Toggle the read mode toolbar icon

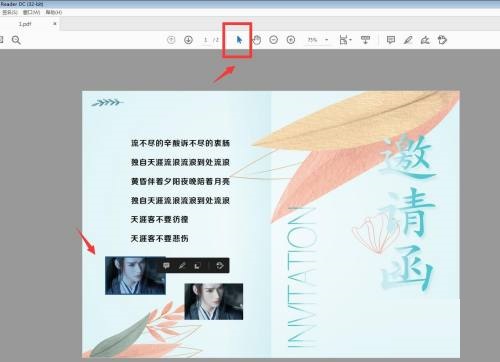coord(365,40)
